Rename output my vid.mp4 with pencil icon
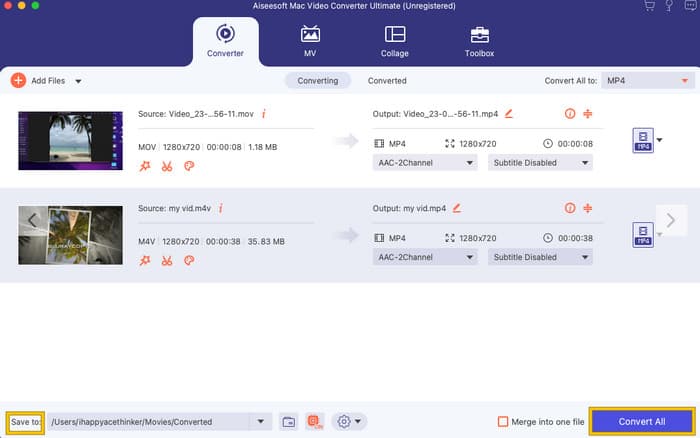The height and width of the screenshot is (438, 700). [456, 209]
